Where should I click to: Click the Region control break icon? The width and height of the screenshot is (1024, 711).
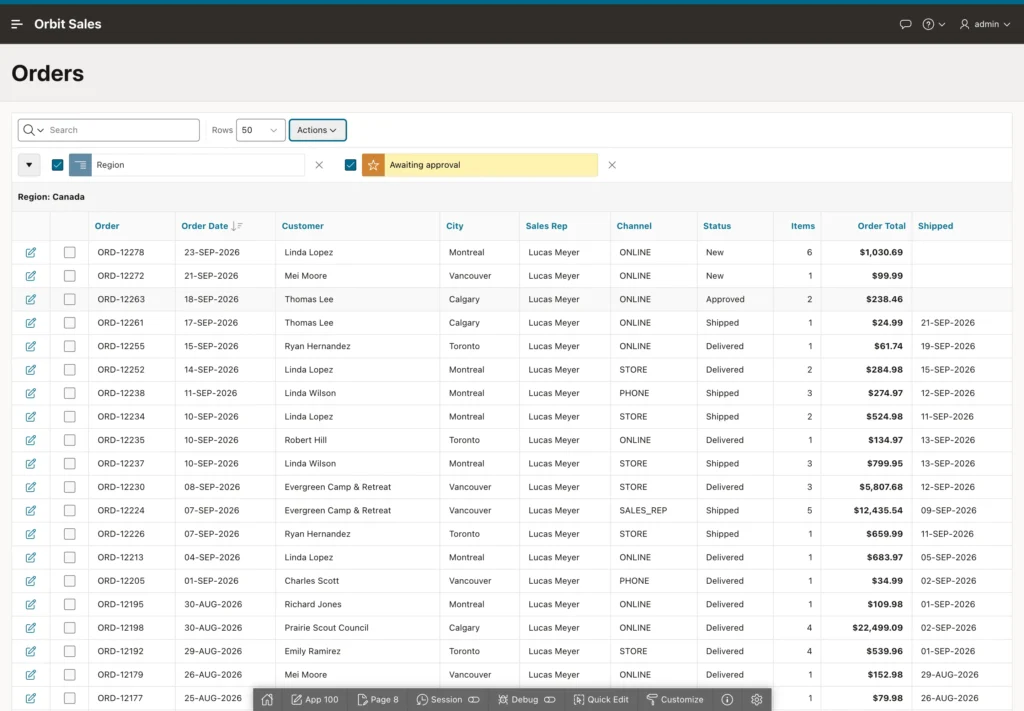point(80,165)
